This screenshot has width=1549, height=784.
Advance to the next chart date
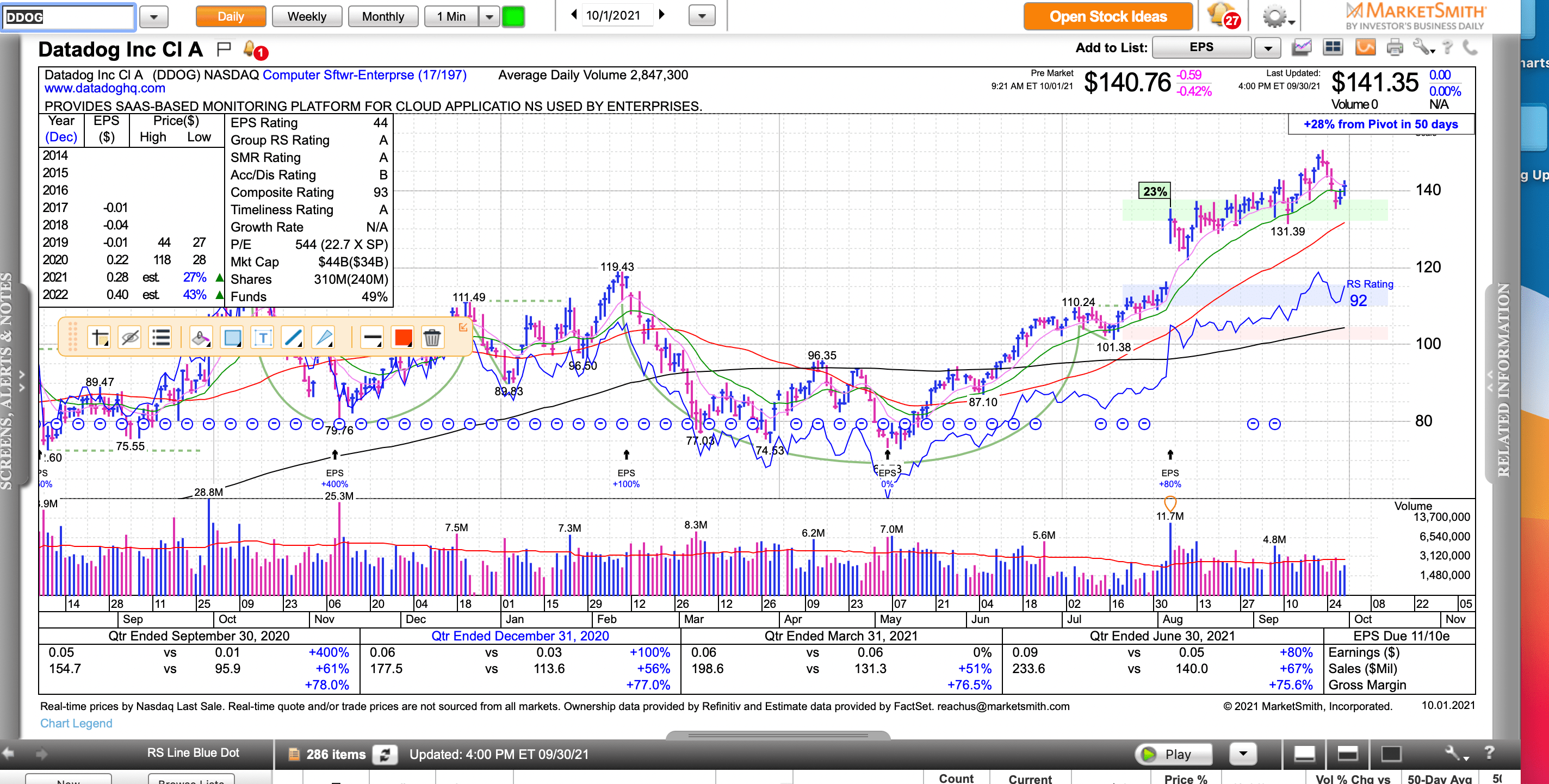[662, 15]
